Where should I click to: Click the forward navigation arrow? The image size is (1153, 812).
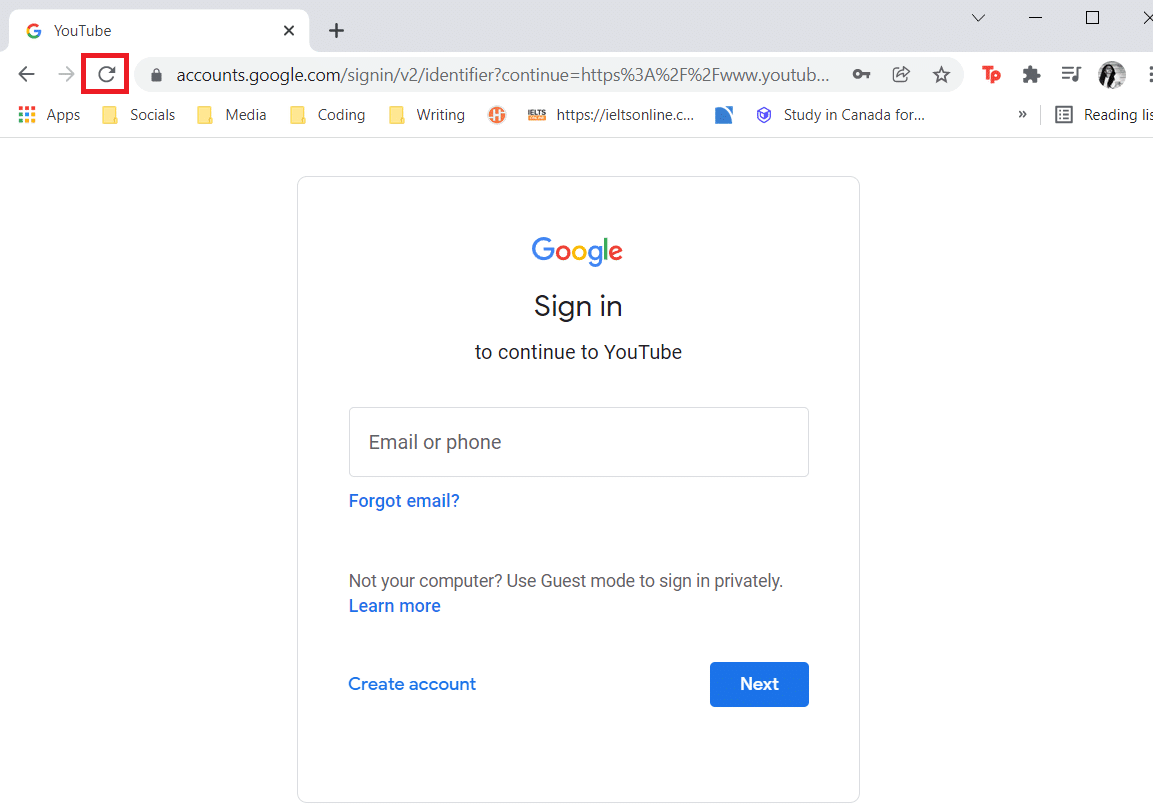click(x=66, y=74)
